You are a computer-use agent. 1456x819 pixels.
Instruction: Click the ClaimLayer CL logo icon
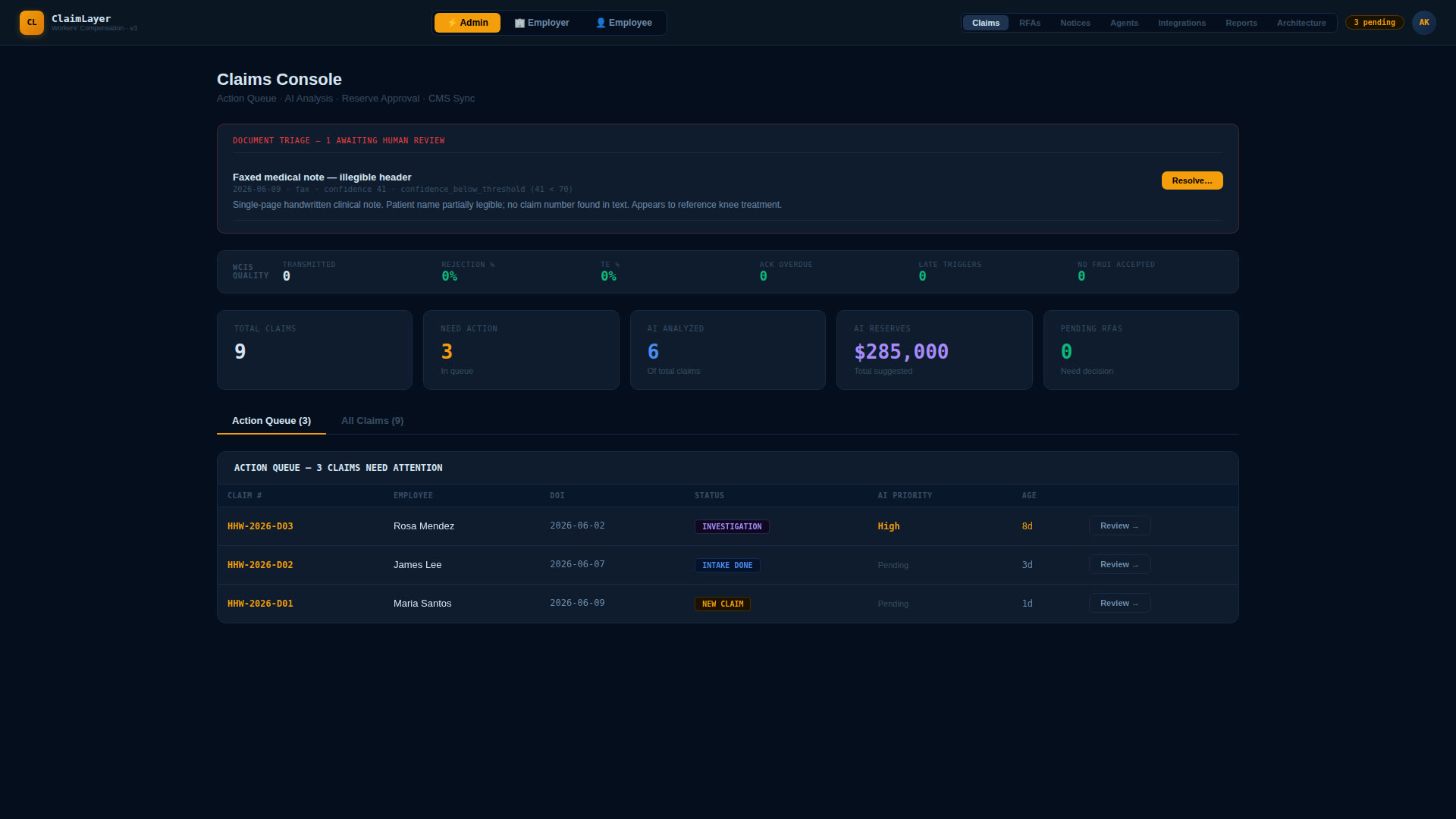tap(32, 23)
